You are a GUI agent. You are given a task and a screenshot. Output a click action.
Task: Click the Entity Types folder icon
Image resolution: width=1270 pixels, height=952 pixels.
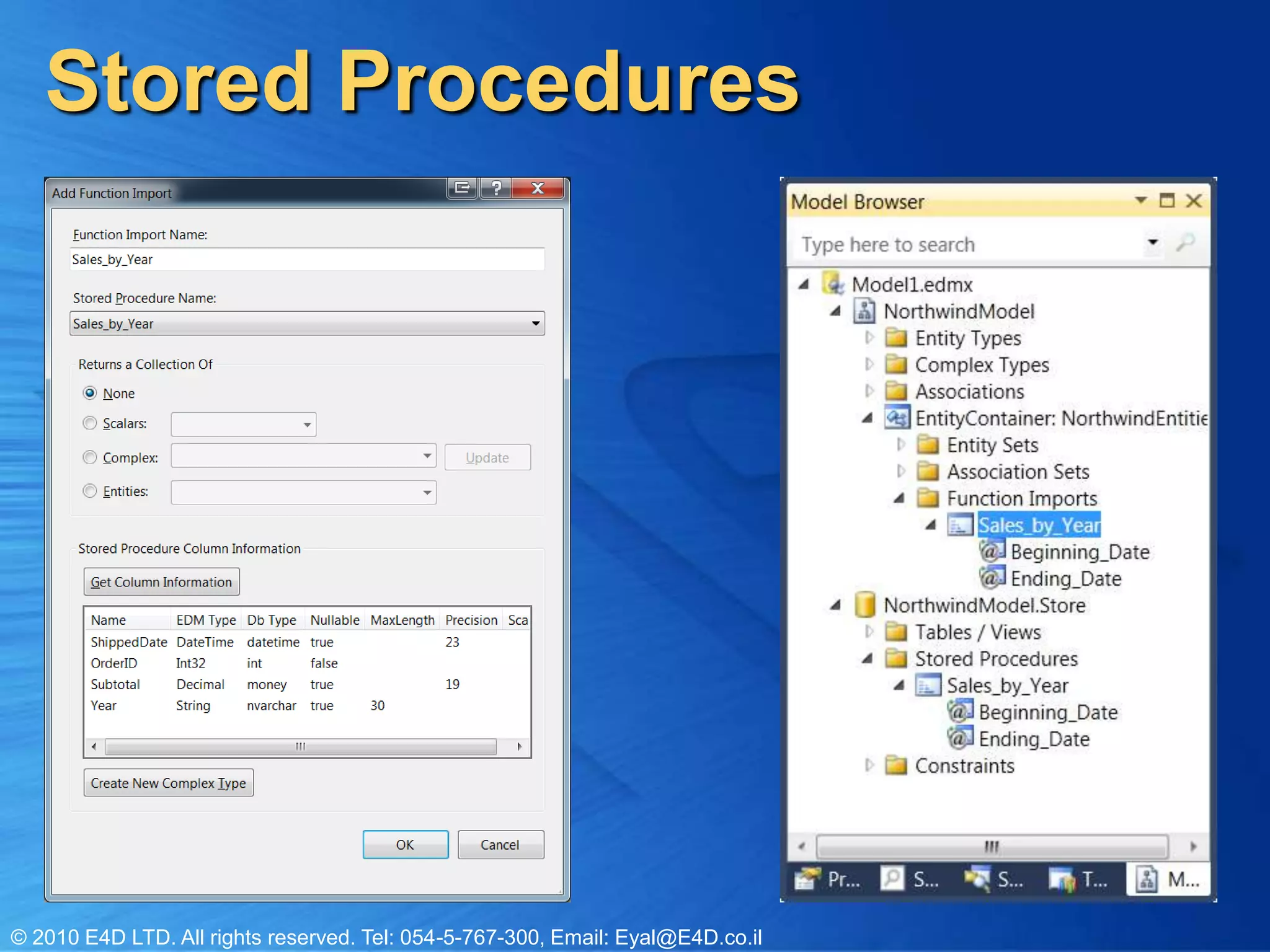tap(896, 338)
